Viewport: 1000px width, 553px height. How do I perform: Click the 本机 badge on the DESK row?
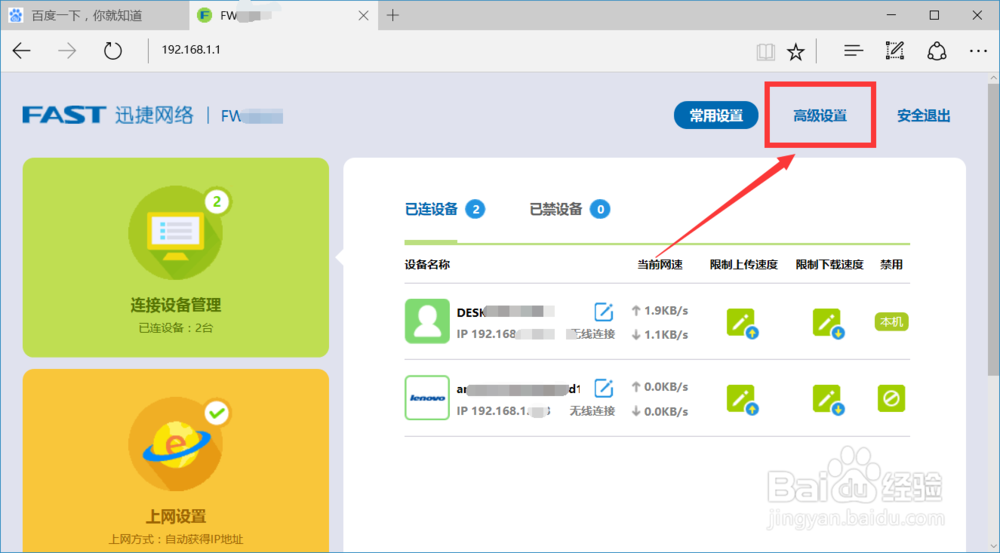tap(891, 322)
